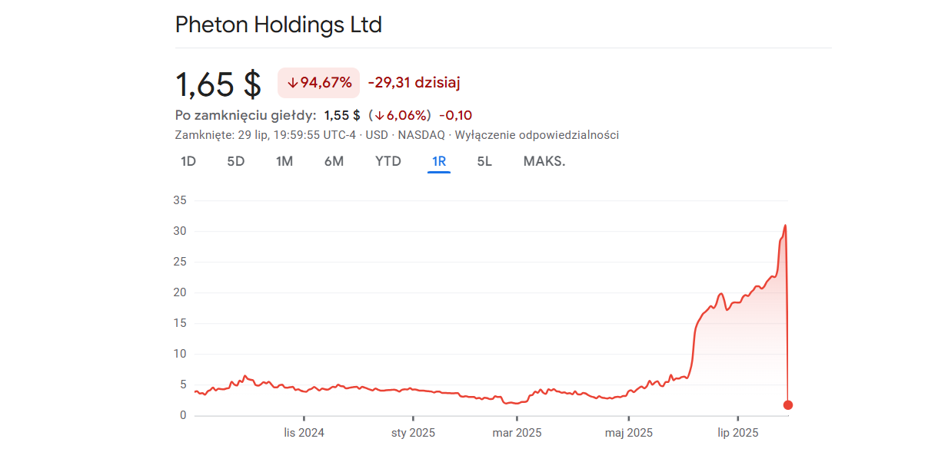The image size is (948, 462).
Task: Click the 10 y-axis value
Action: pos(180,354)
